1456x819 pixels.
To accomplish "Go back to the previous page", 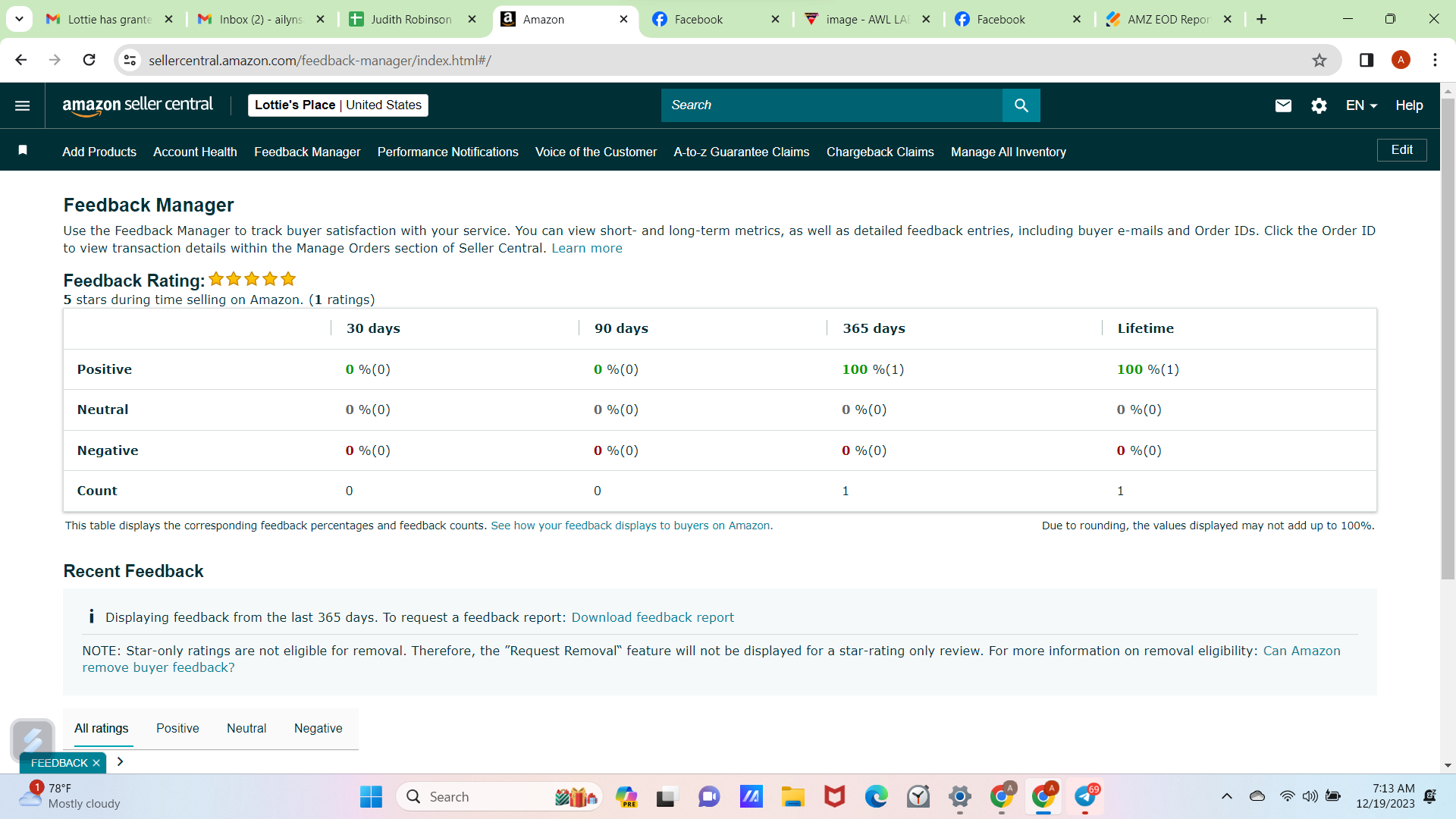I will [x=21, y=60].
